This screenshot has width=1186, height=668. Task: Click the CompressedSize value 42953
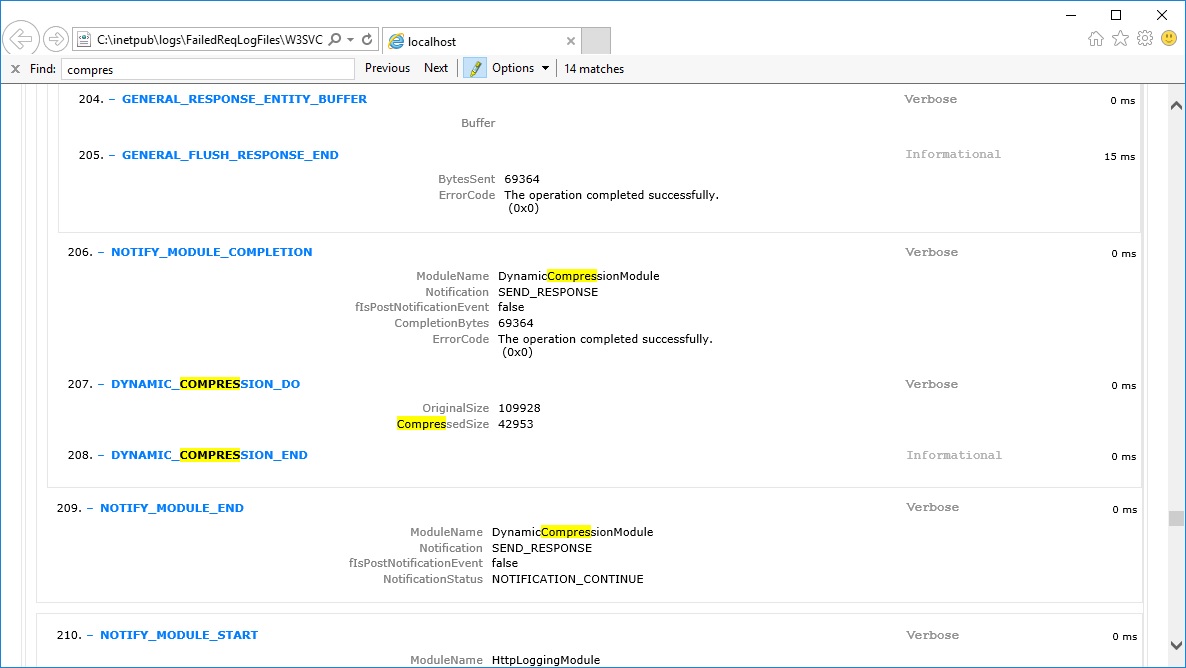(515, 424)
